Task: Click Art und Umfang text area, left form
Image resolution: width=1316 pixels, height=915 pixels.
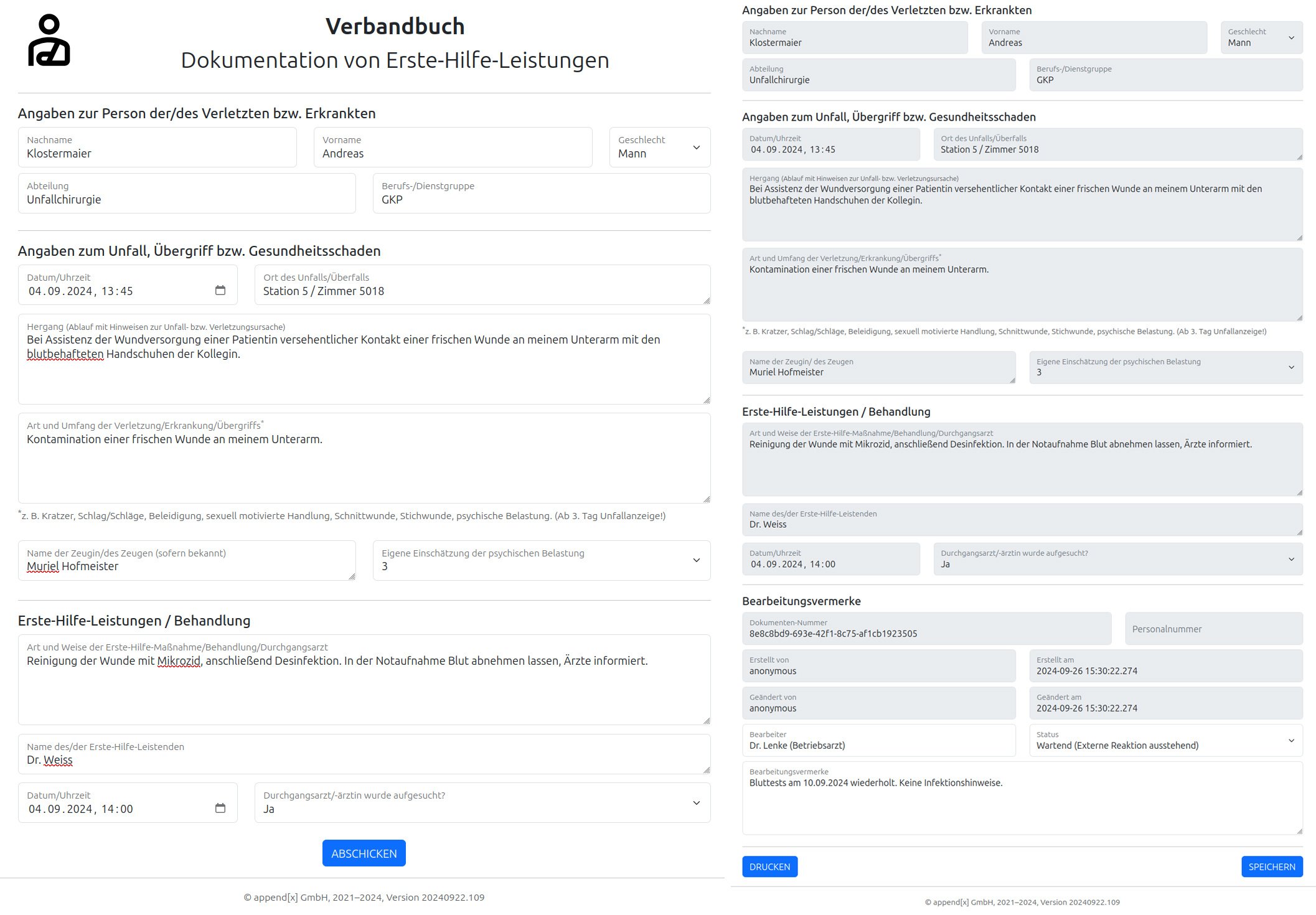Action: click(x=364, y=458)
